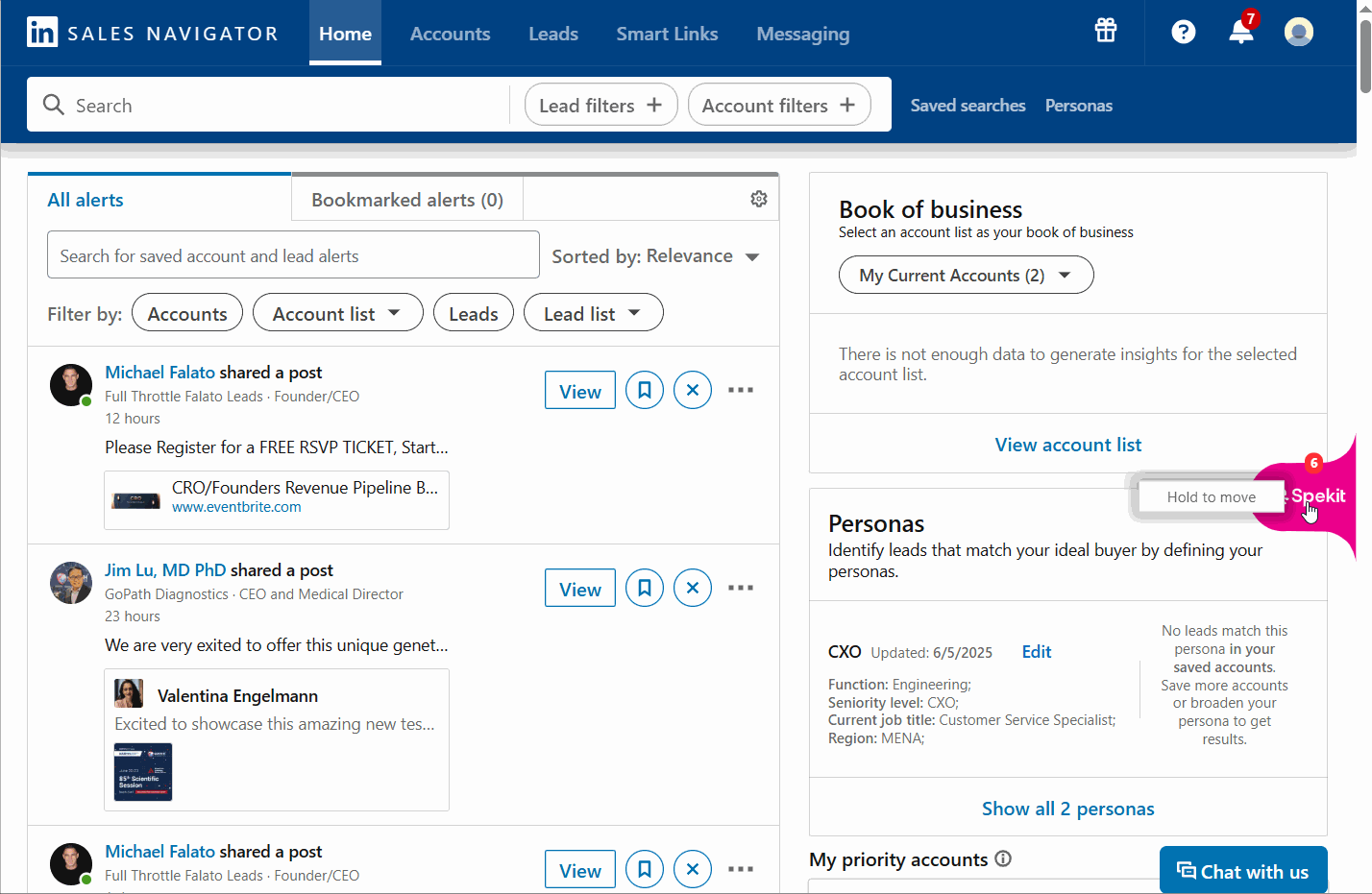Click Michael Falato's avatar in 12 hours alert

coord(71,385)
